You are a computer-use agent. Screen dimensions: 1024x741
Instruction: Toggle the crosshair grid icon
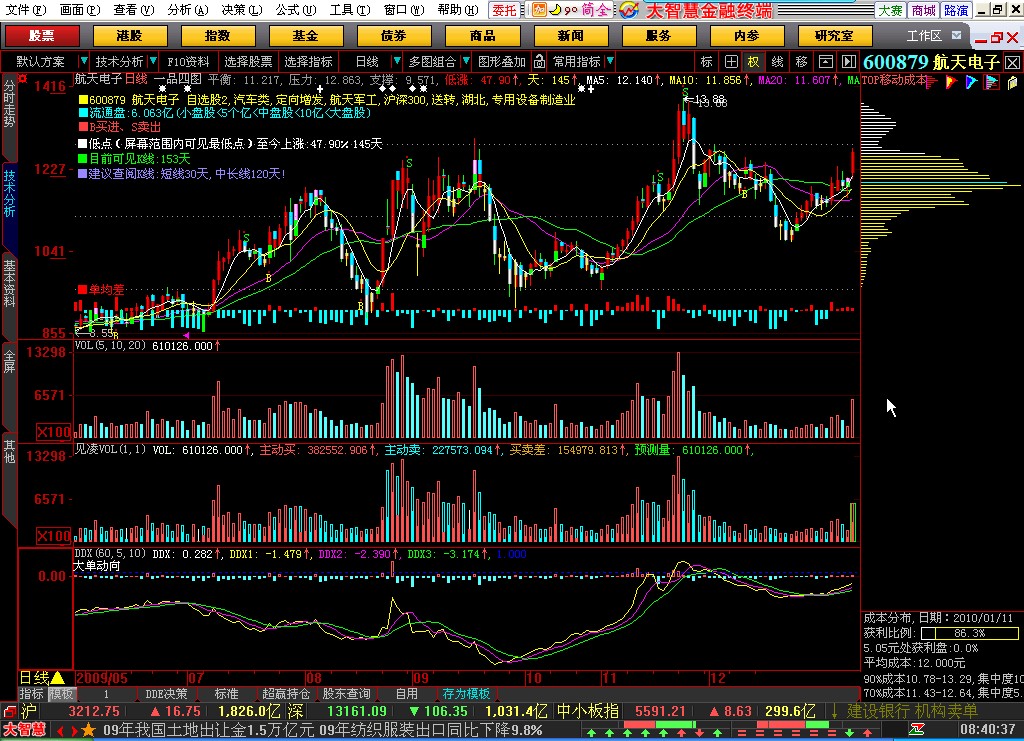(x=731, y=61)
